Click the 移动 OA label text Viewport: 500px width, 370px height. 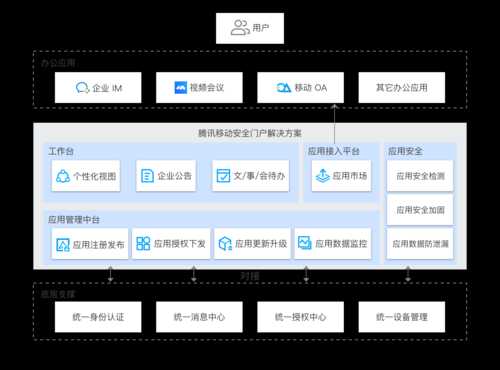[311, 88]
